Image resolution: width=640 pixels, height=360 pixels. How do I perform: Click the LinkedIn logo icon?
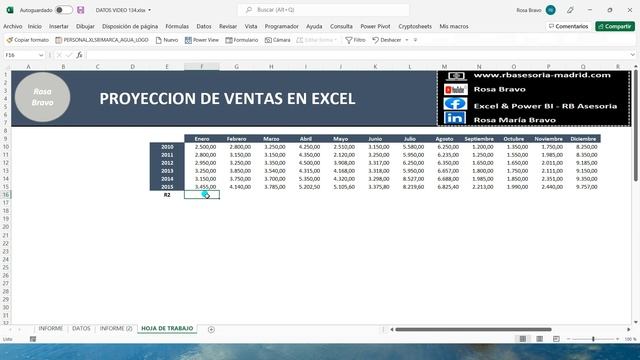455,118
